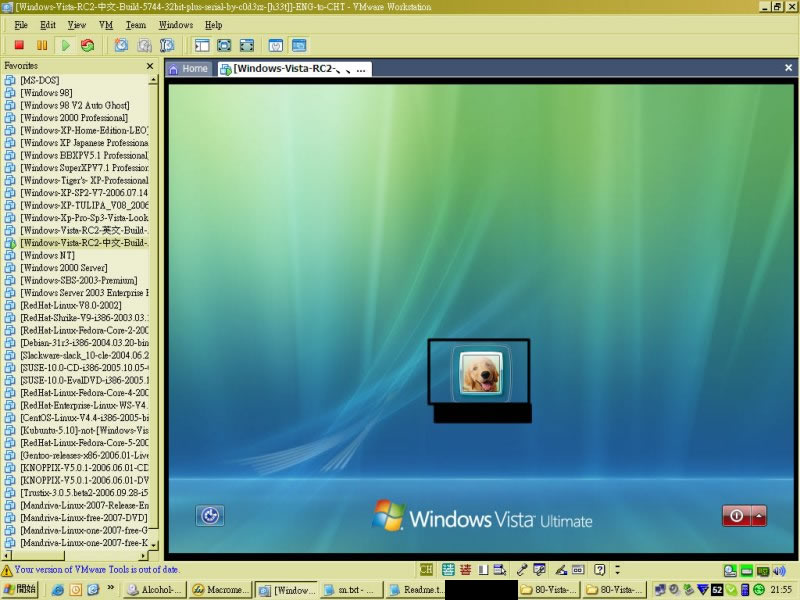This screenshot has width=800, height=600.
Task: Switch to Alcohol taskbar window
Action: (155, 590)
